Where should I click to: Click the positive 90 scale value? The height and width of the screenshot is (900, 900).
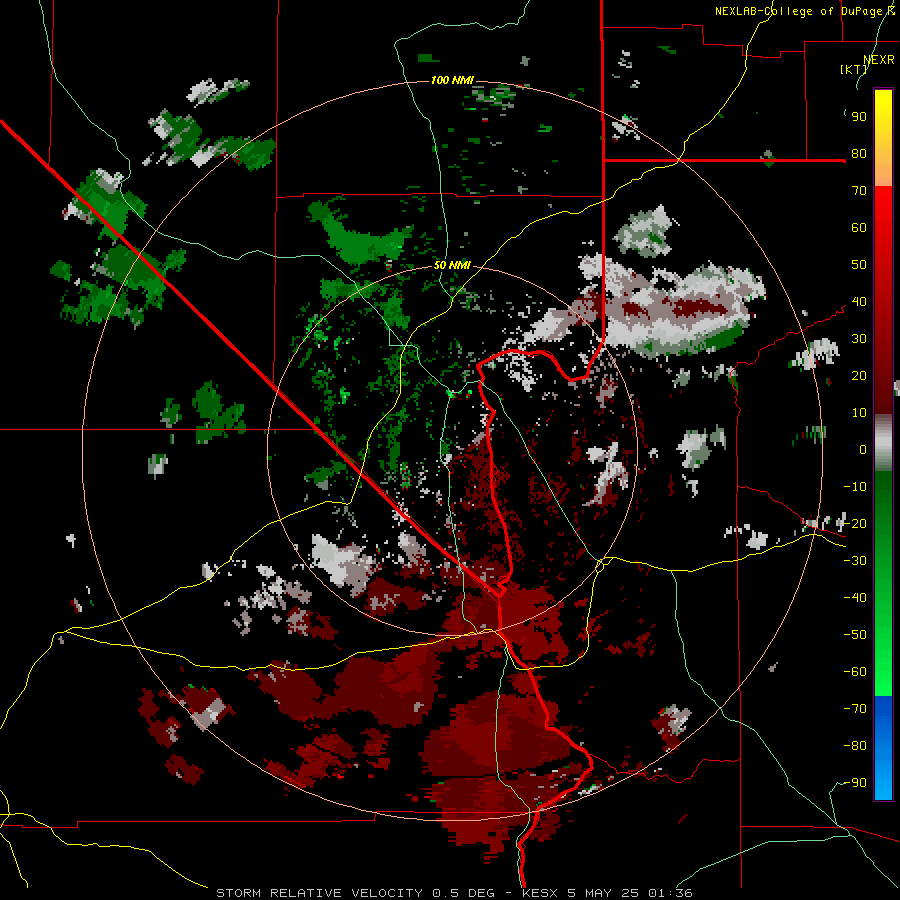click(859, 117)
